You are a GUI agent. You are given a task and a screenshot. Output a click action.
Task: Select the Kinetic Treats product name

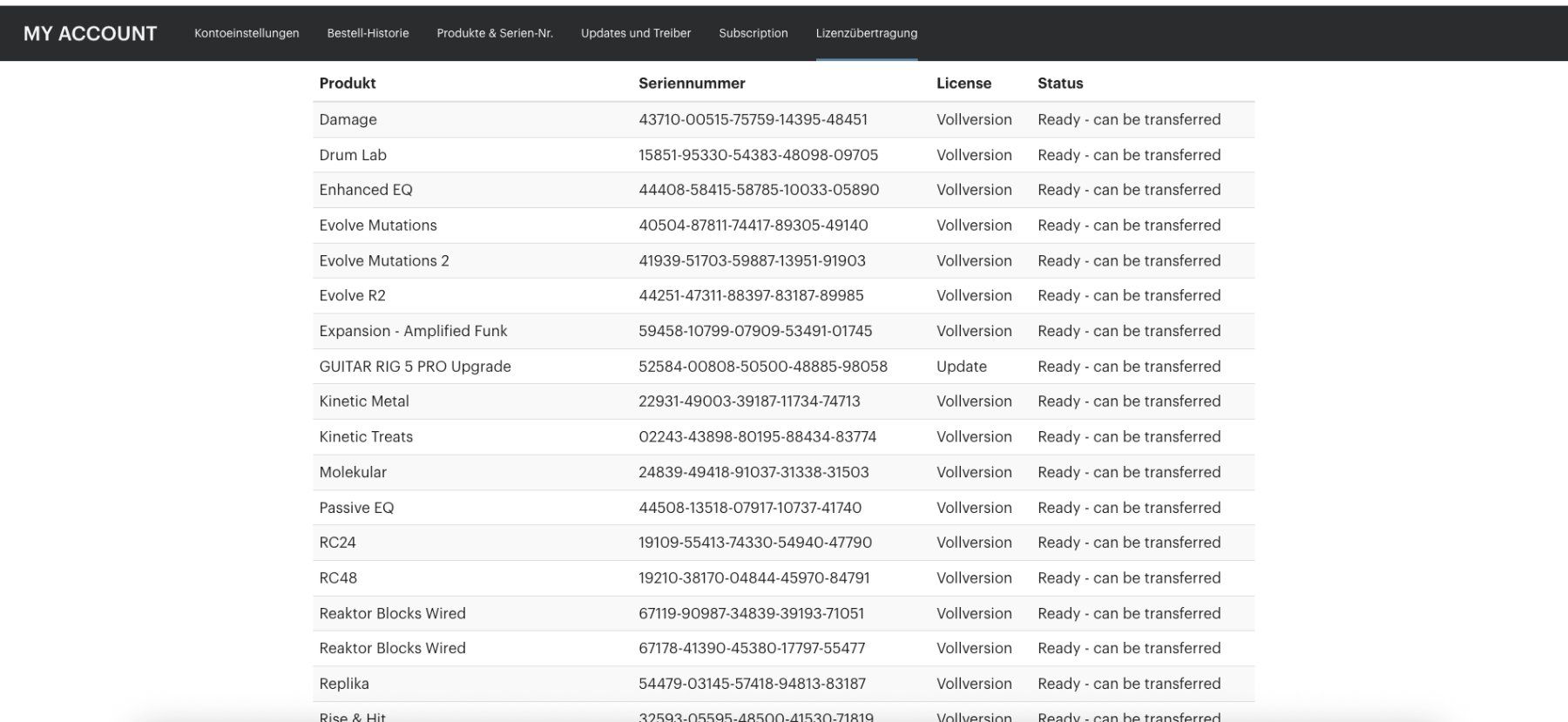[366, 437]
